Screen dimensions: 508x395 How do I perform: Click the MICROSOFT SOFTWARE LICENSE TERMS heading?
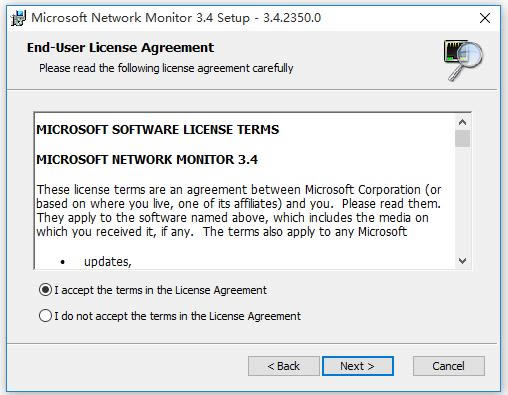(158, 129)
